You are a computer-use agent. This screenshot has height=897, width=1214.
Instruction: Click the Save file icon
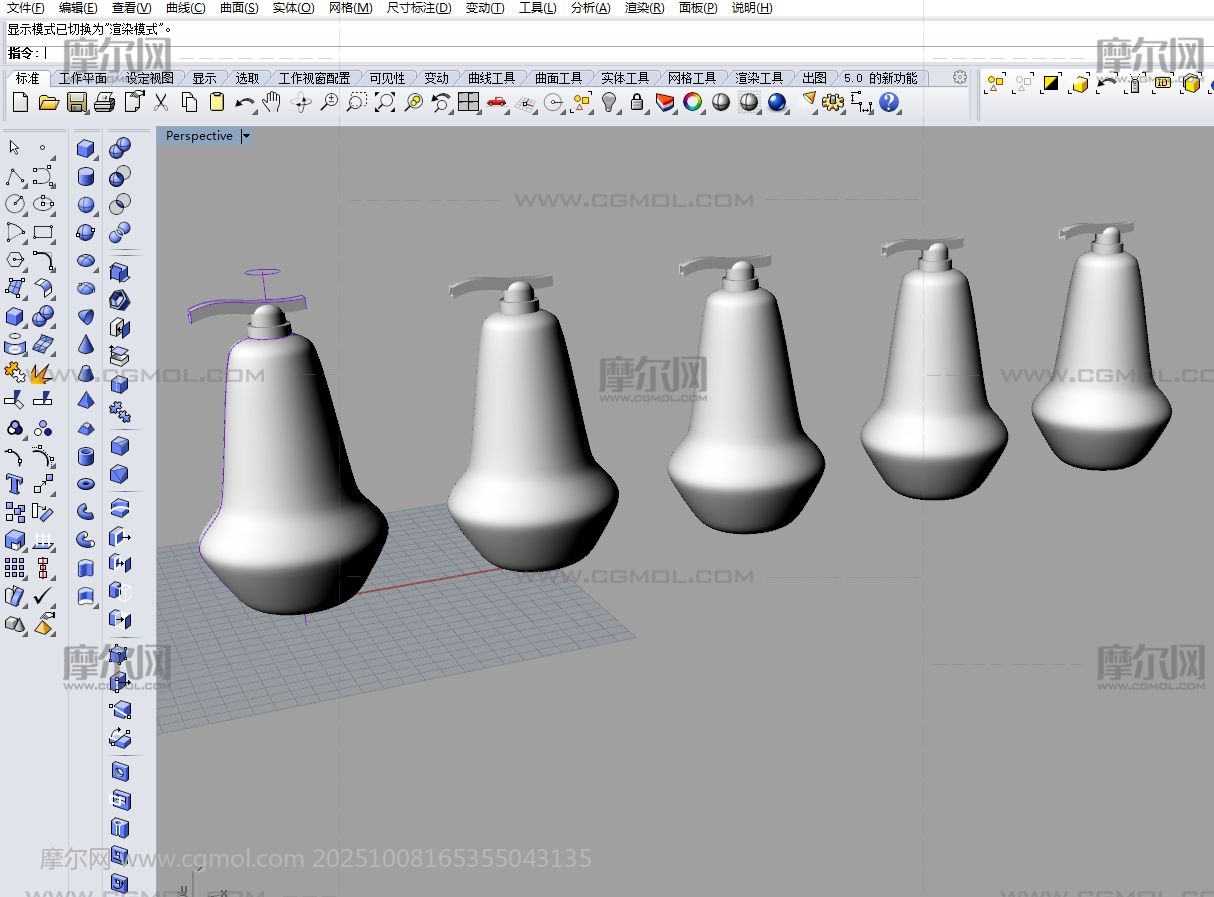click(x=76, y=102)
